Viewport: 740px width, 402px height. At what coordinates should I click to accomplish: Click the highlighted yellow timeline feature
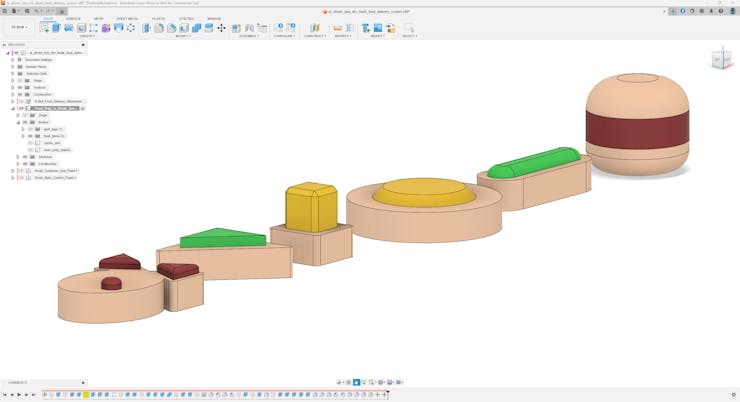86,395
